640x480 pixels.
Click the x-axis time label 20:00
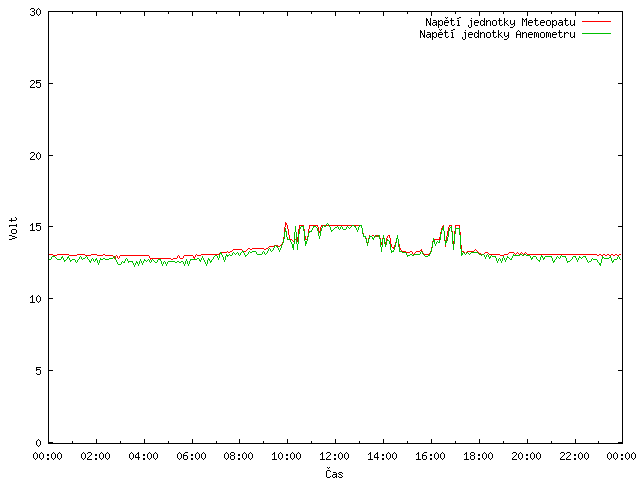coord(526,456)
